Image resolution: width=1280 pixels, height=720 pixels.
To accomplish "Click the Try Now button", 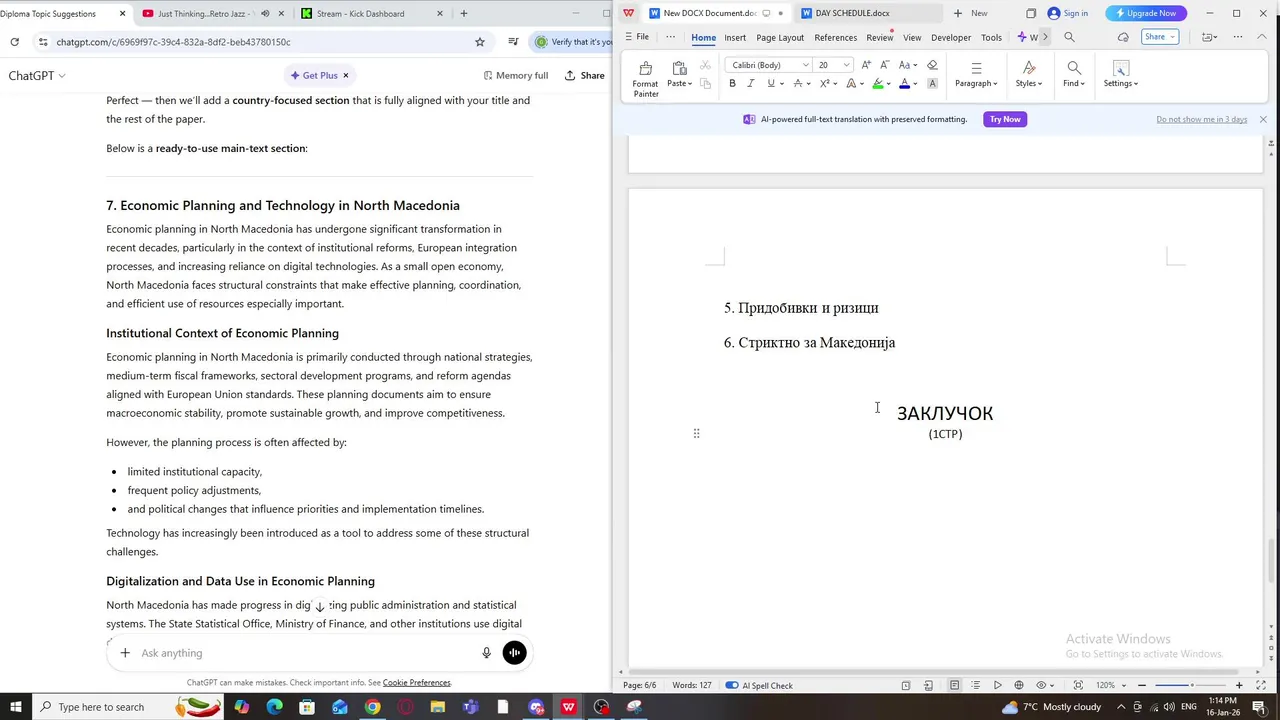I will [1005, 119].
